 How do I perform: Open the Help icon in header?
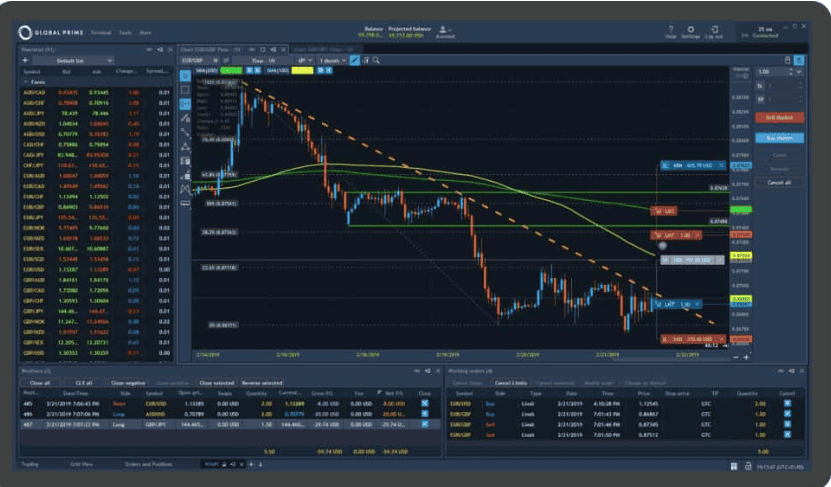(671, 30)
